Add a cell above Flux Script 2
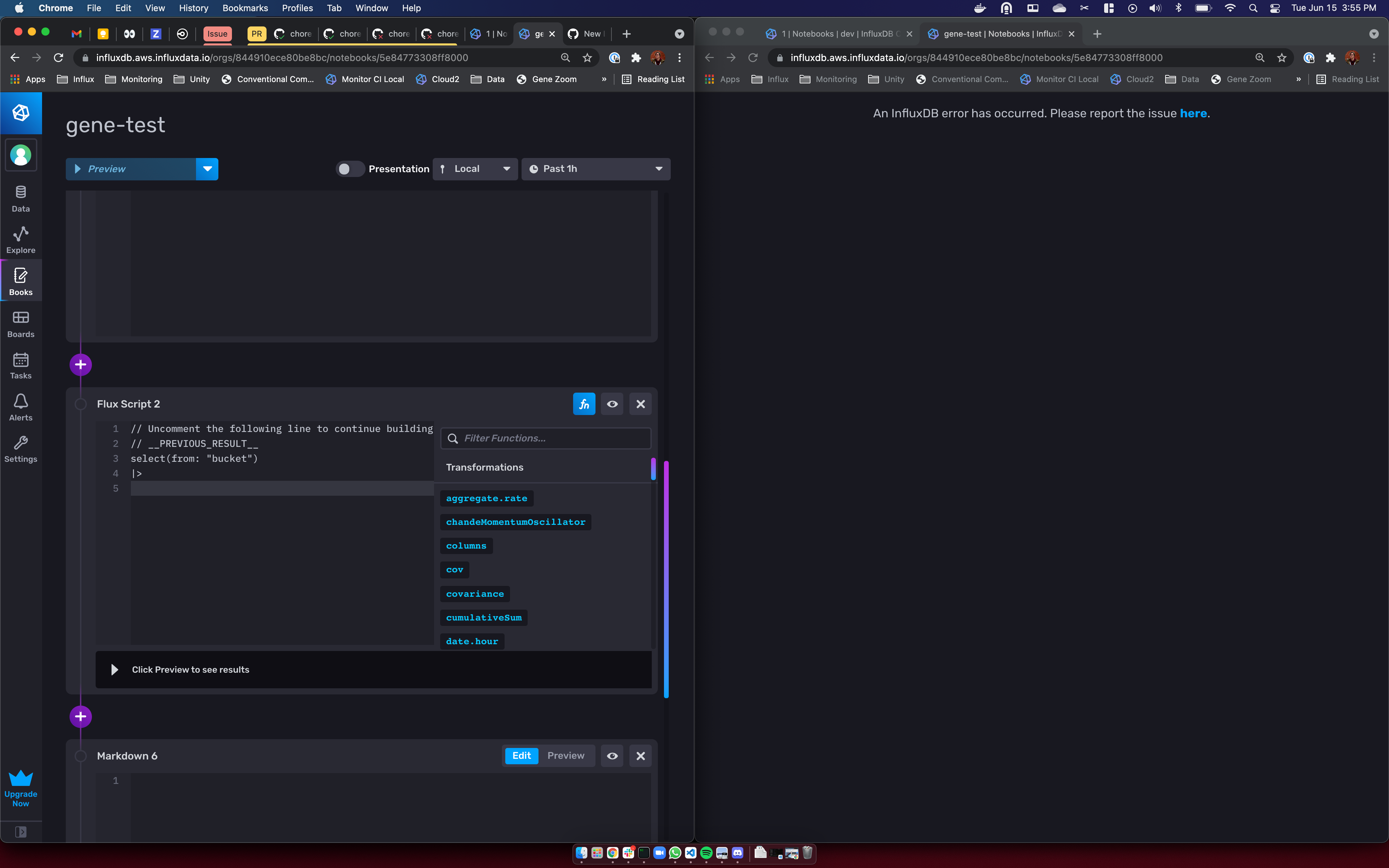 80,364
